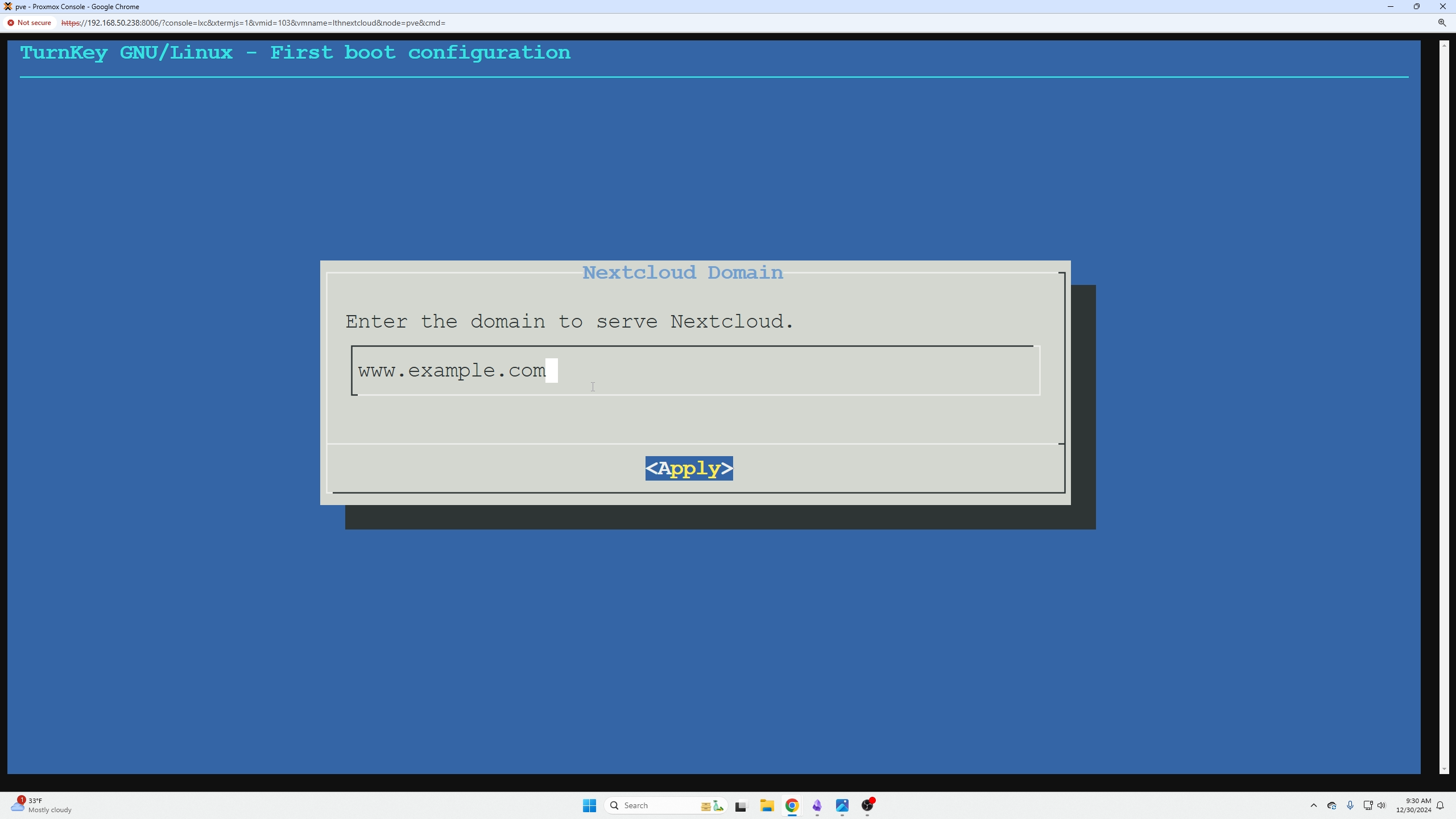
Task: Click the terminal scrollbar up arrow
Action: (1443, 45)
